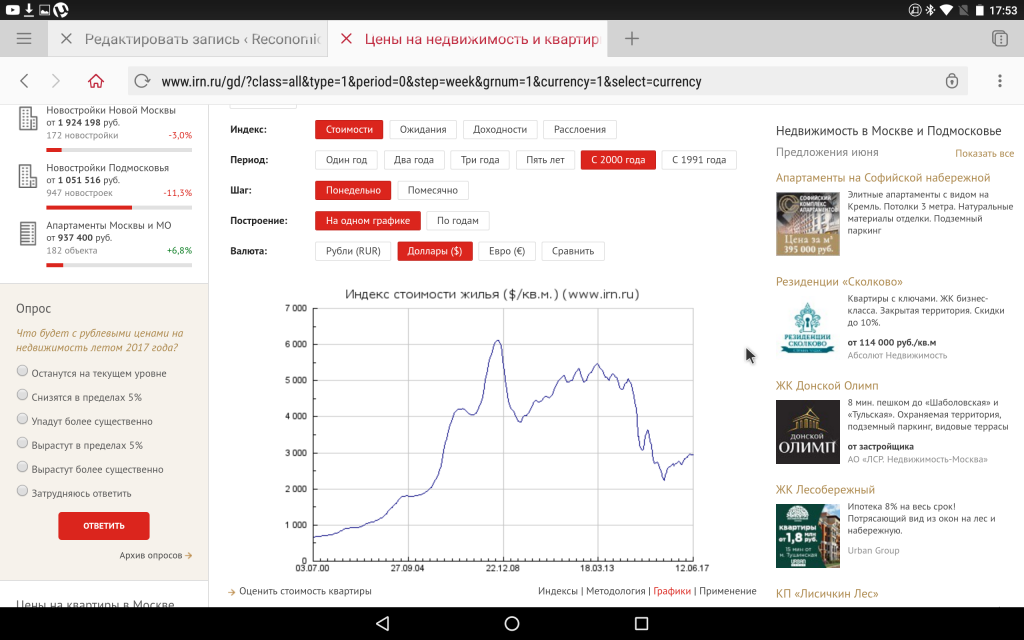Submit poll with 'Ответить' button

click(x=104, y=526)
